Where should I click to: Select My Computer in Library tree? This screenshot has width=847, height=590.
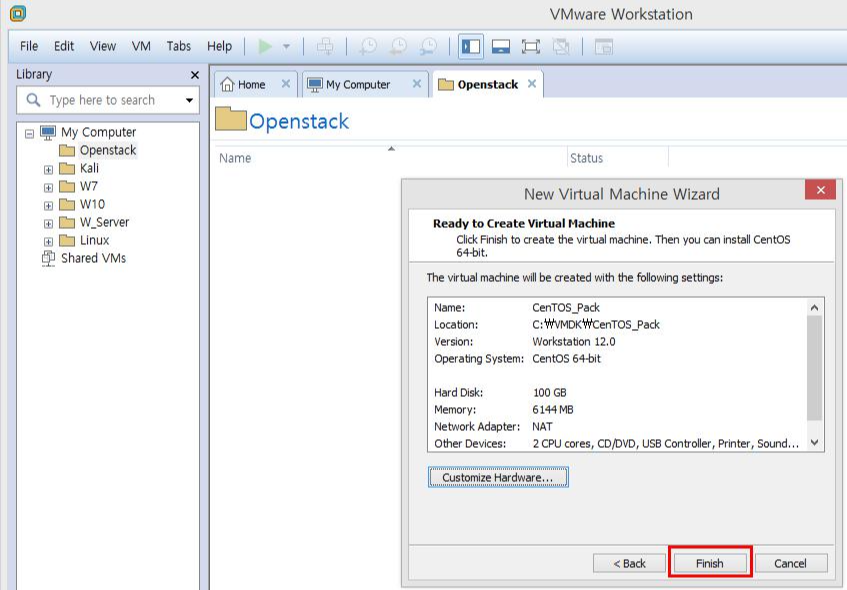[x=98, y=132]
